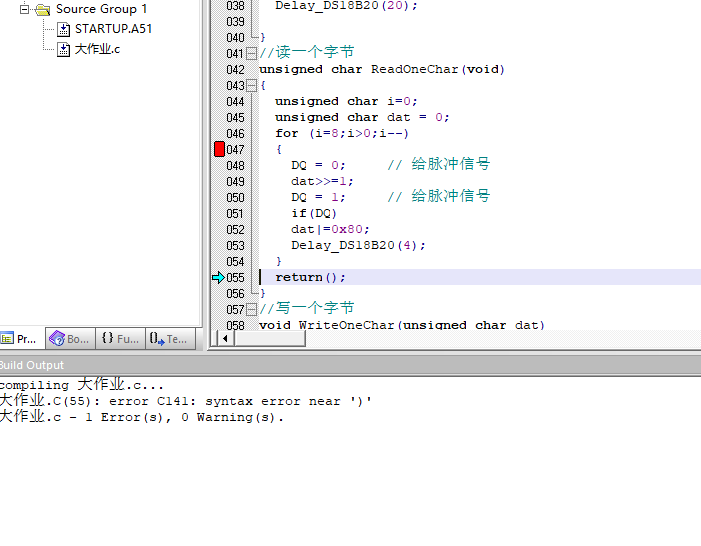Place cursor on the return(); statement
This screenshot has width=701, height=546.
coord(310,277)
